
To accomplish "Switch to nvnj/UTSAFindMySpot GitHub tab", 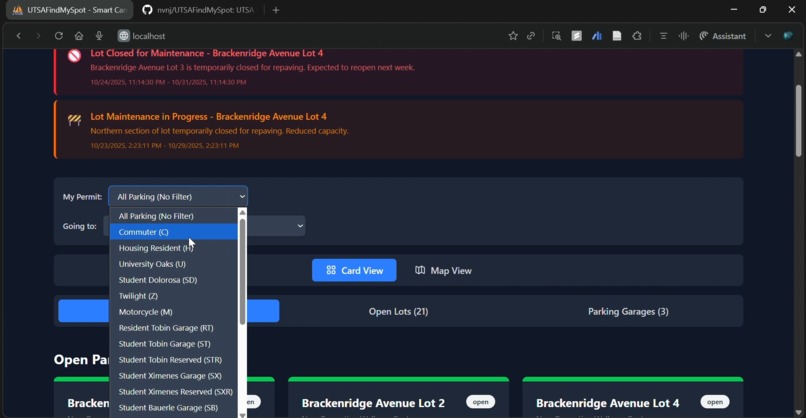I will coord(198,10).
